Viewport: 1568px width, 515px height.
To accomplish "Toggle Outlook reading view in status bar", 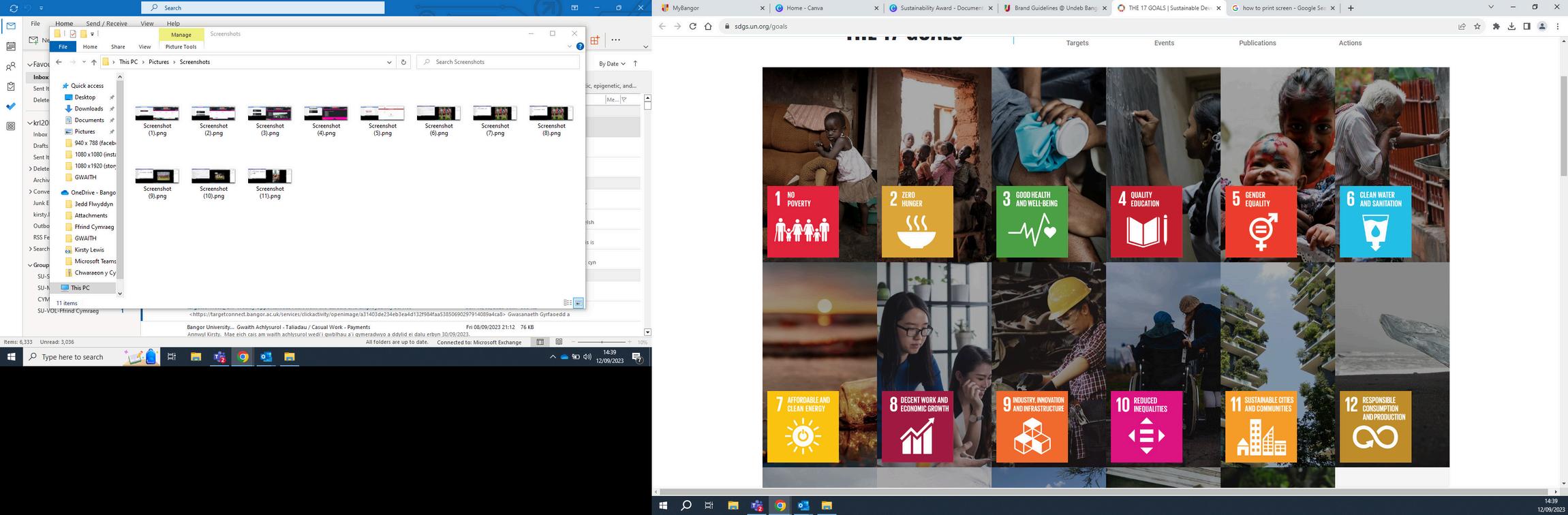I will 559,342.
